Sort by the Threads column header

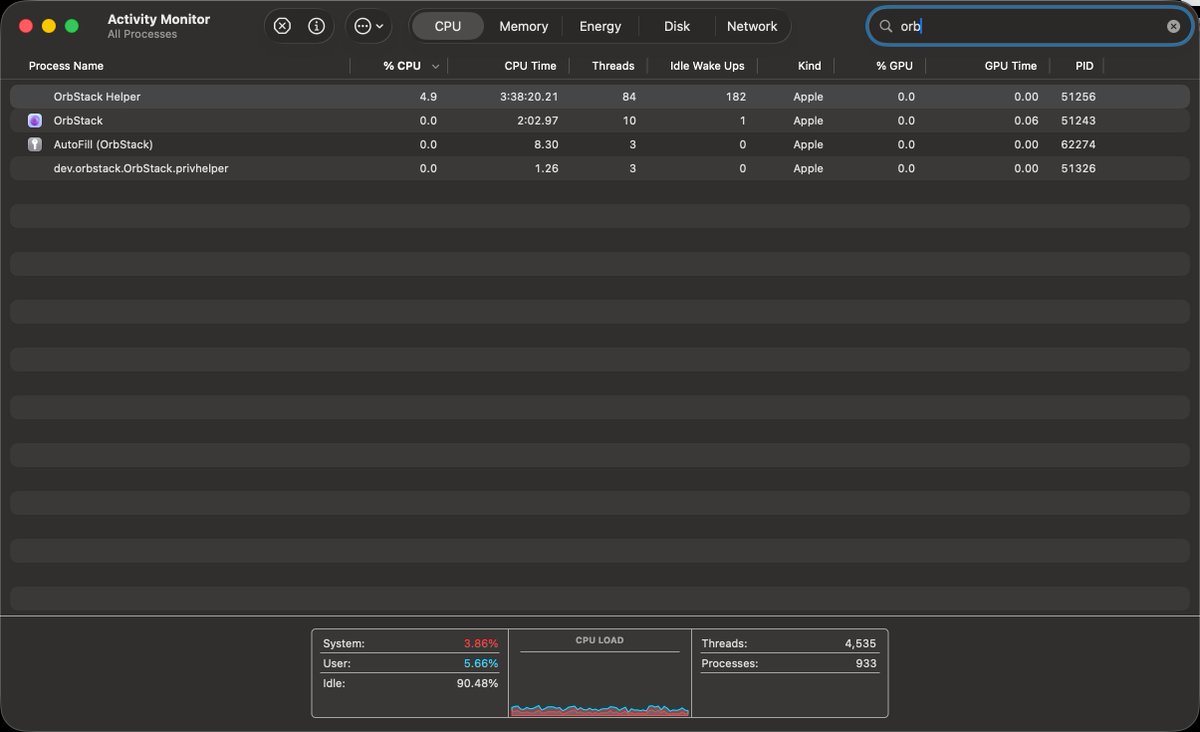(613, 66)
